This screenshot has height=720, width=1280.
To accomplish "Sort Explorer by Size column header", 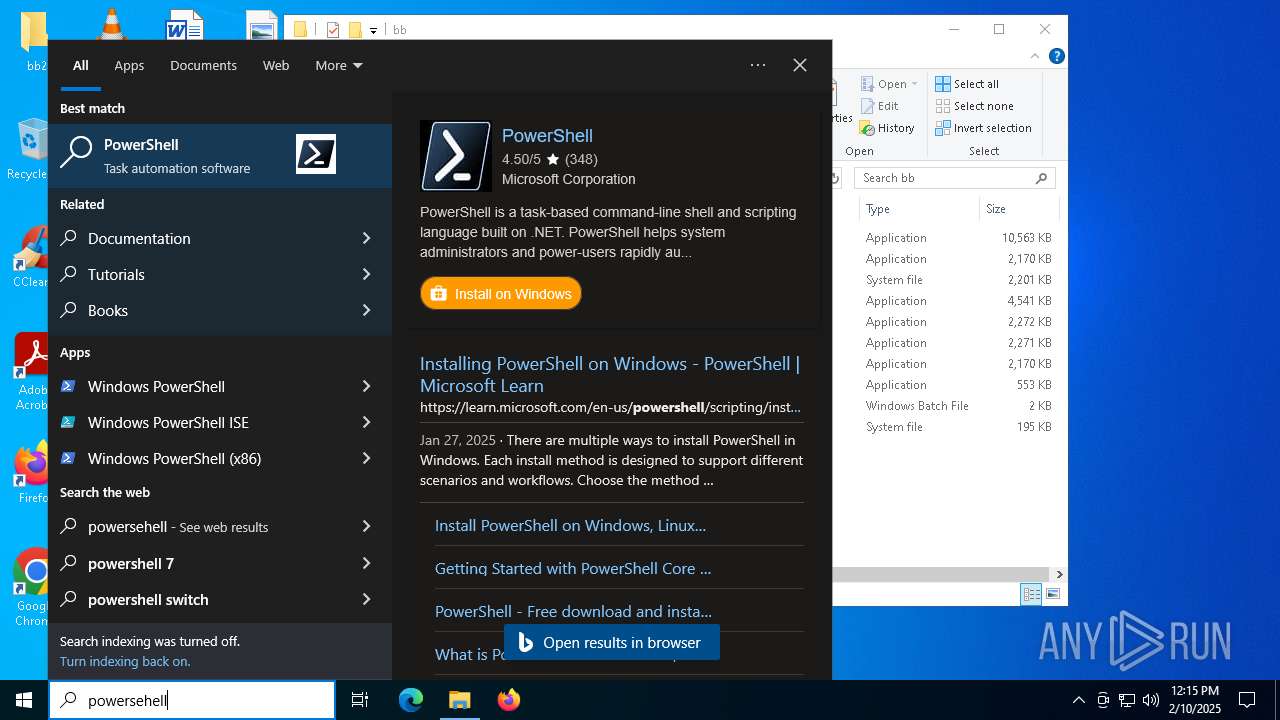I will coord(1018,209).
